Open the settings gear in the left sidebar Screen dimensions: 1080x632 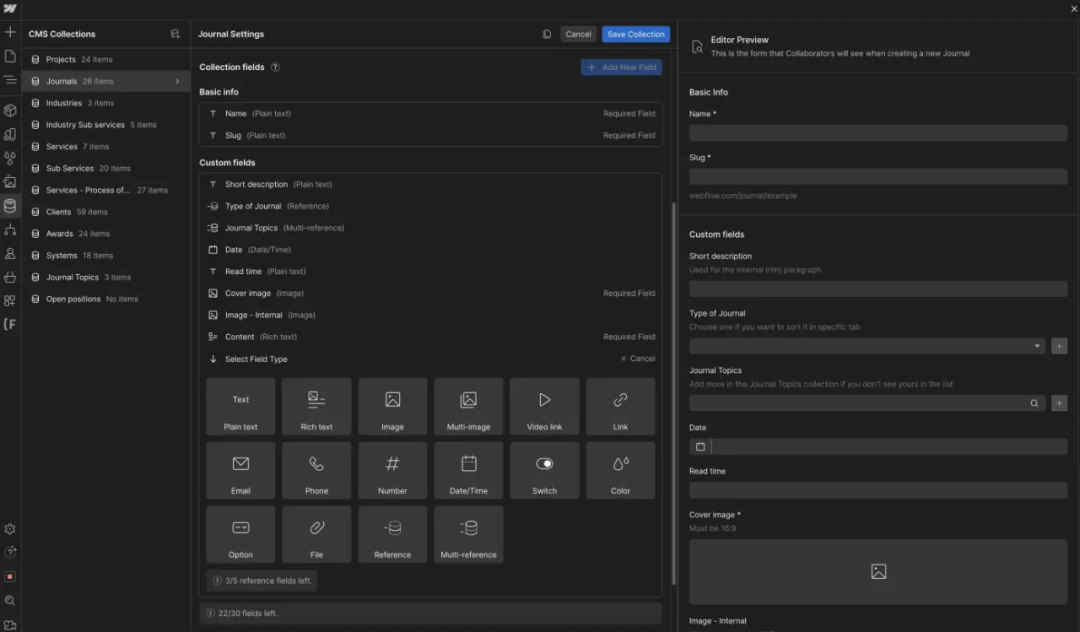(x=10, y=528)
